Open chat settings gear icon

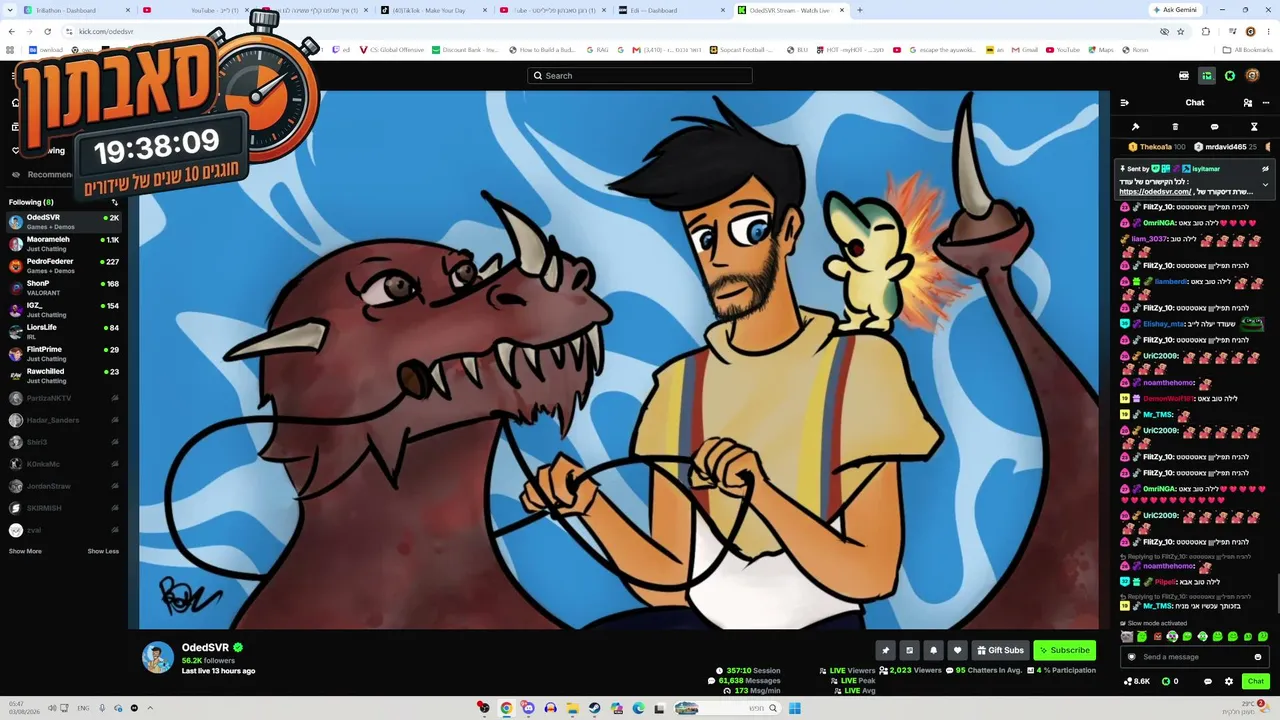click(x=1229, y=681)
